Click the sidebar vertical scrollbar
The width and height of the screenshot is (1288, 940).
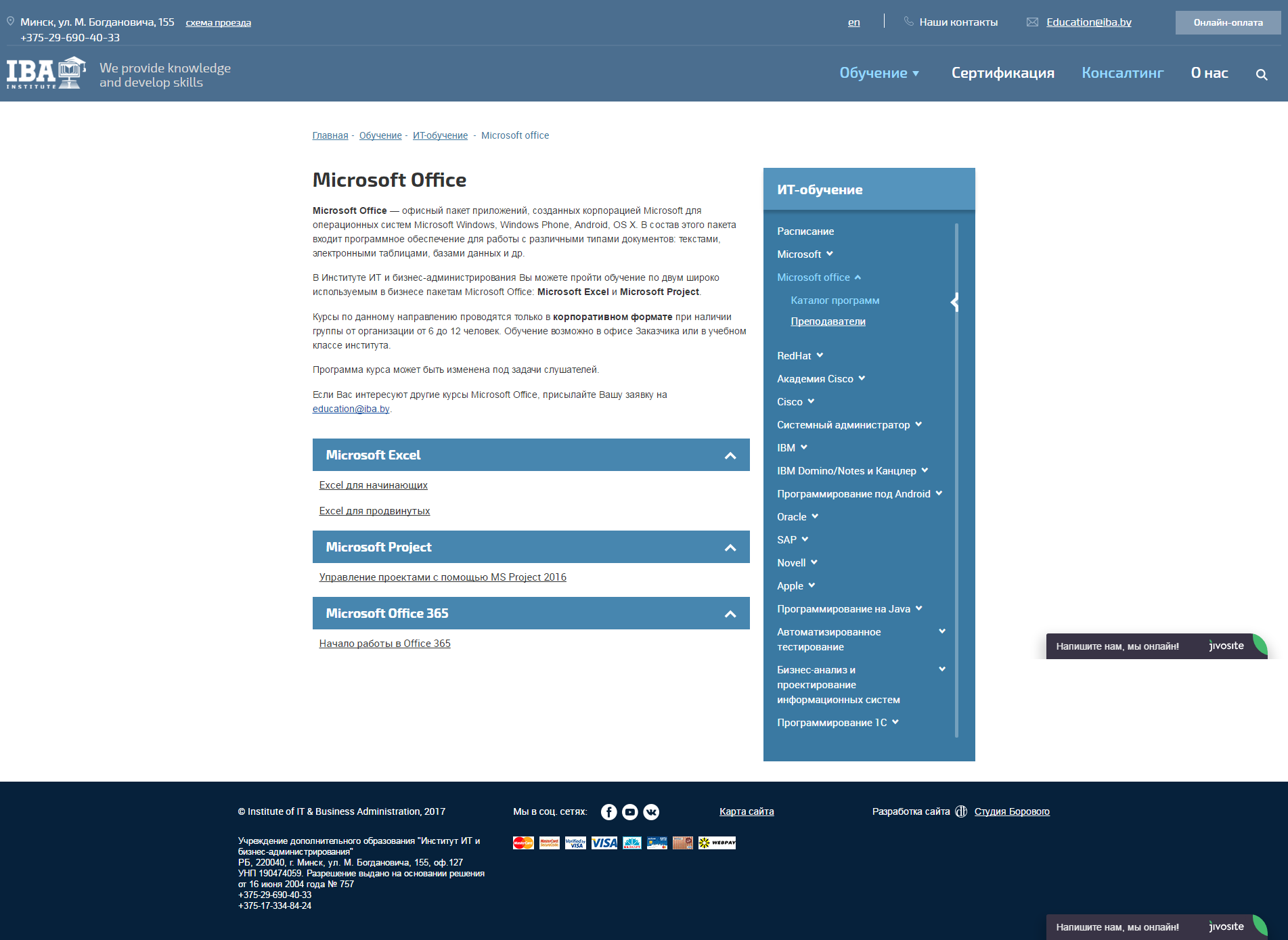956,480
